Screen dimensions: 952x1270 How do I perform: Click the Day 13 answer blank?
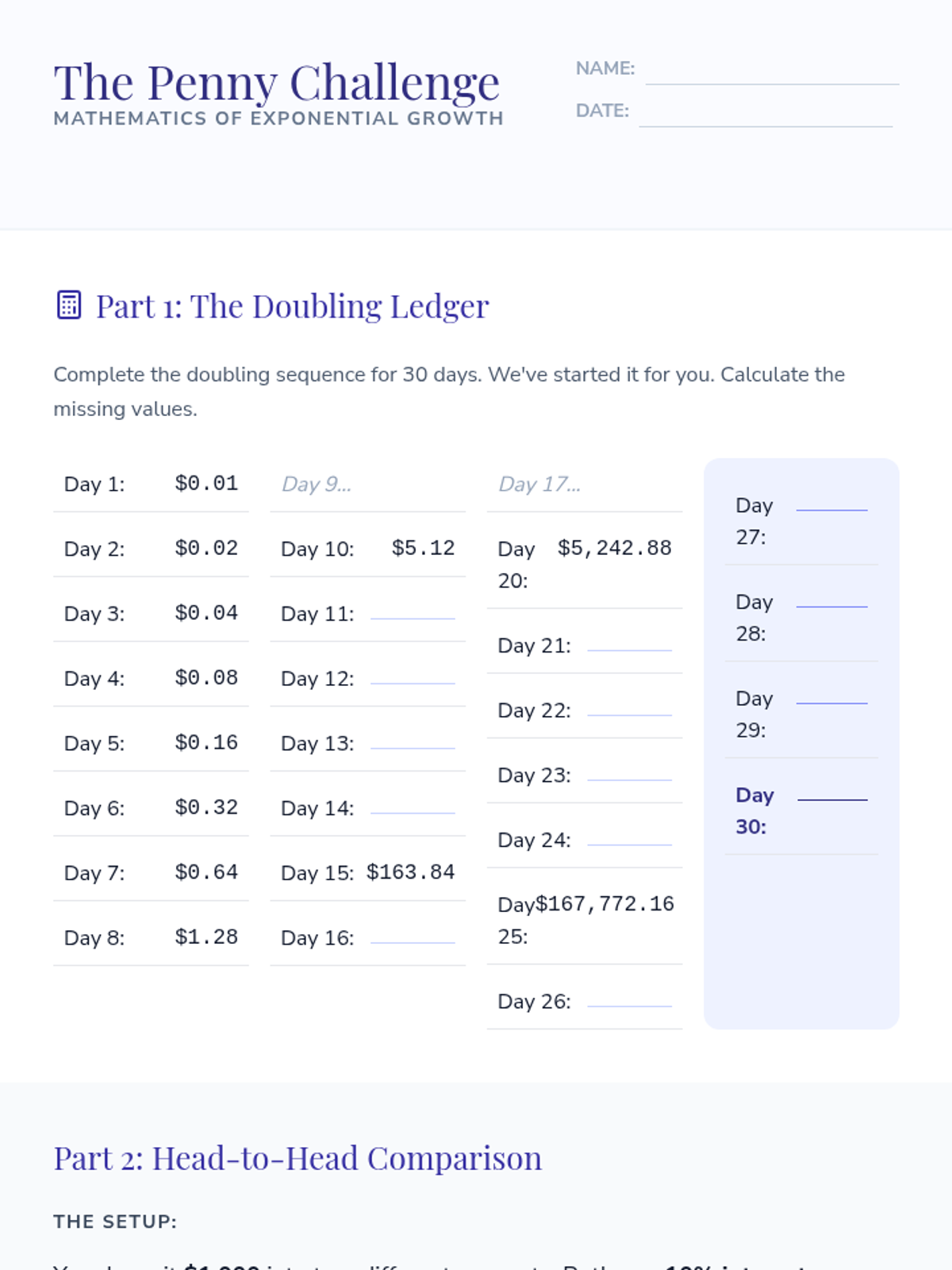(413, 741)
